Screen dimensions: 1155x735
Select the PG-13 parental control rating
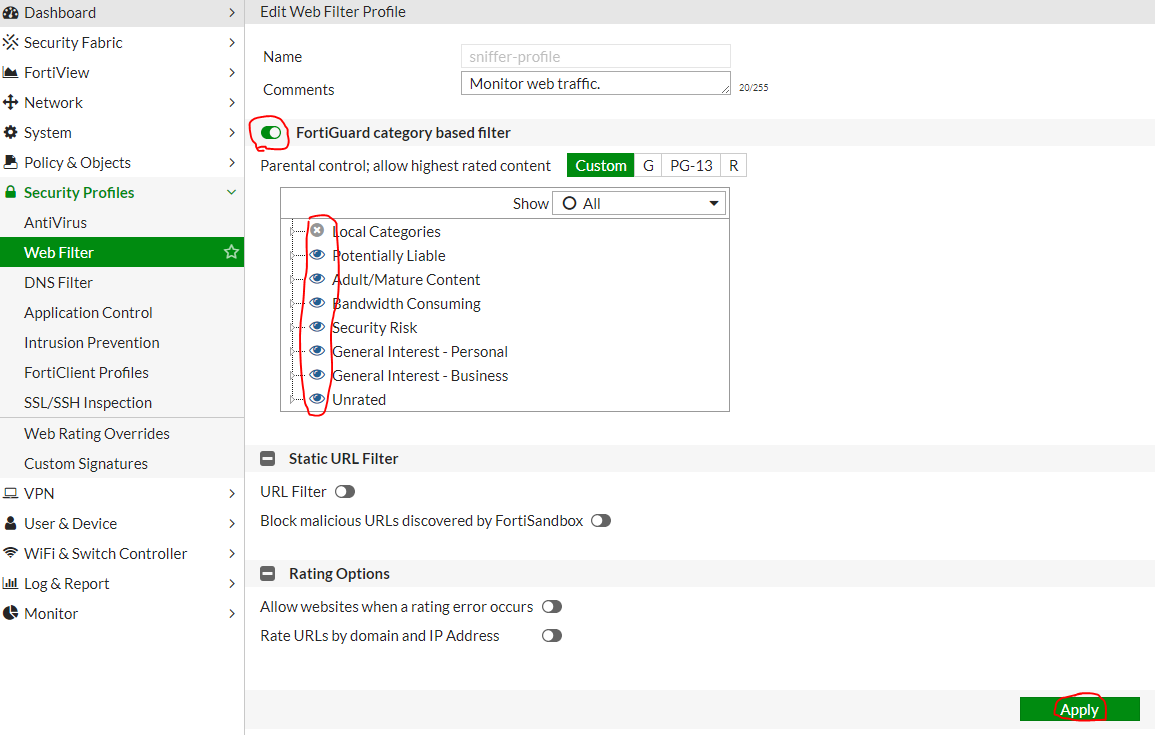point(691,166)
